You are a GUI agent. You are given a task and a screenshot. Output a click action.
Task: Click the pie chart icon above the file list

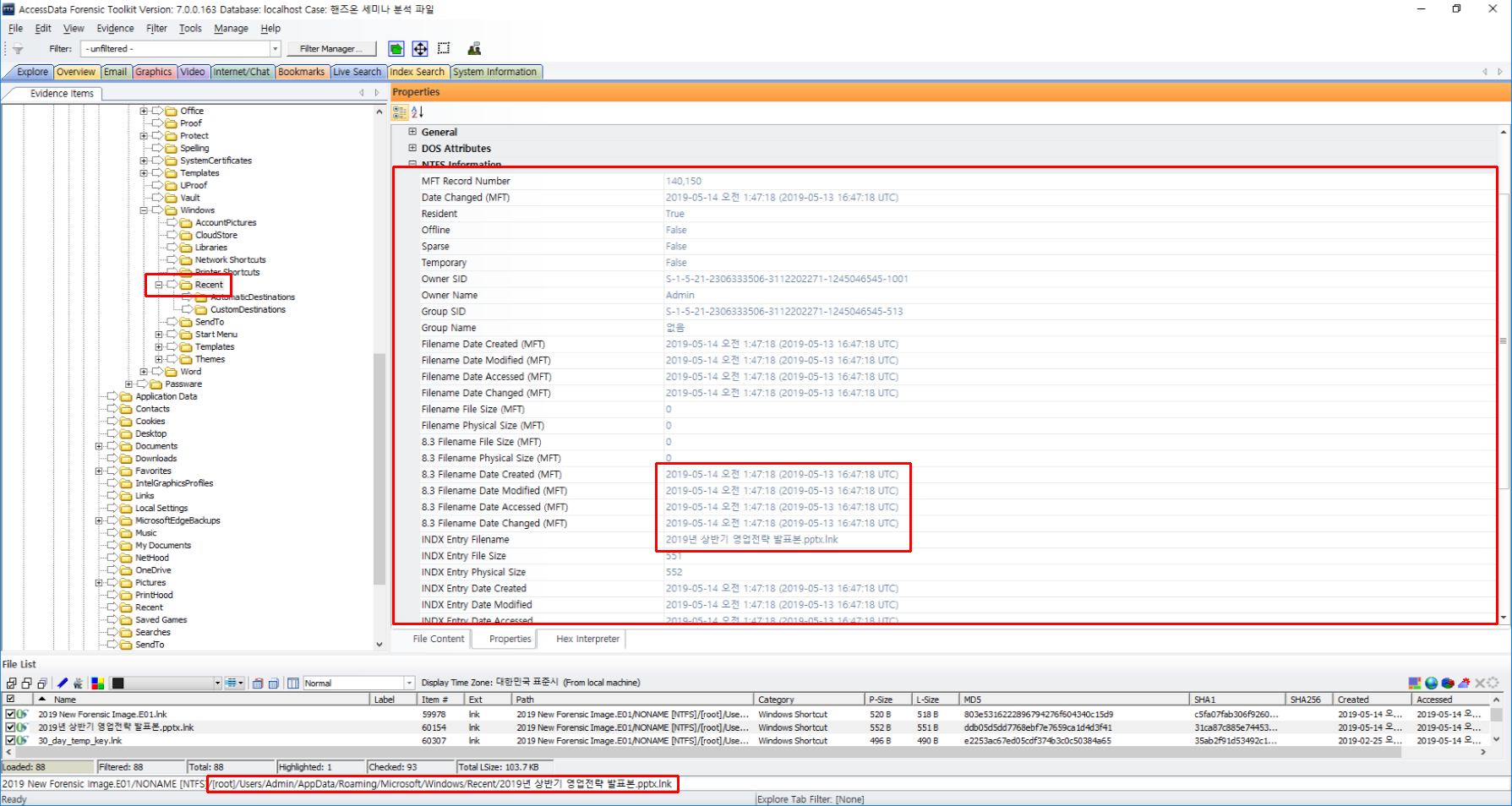point(1448,683)
